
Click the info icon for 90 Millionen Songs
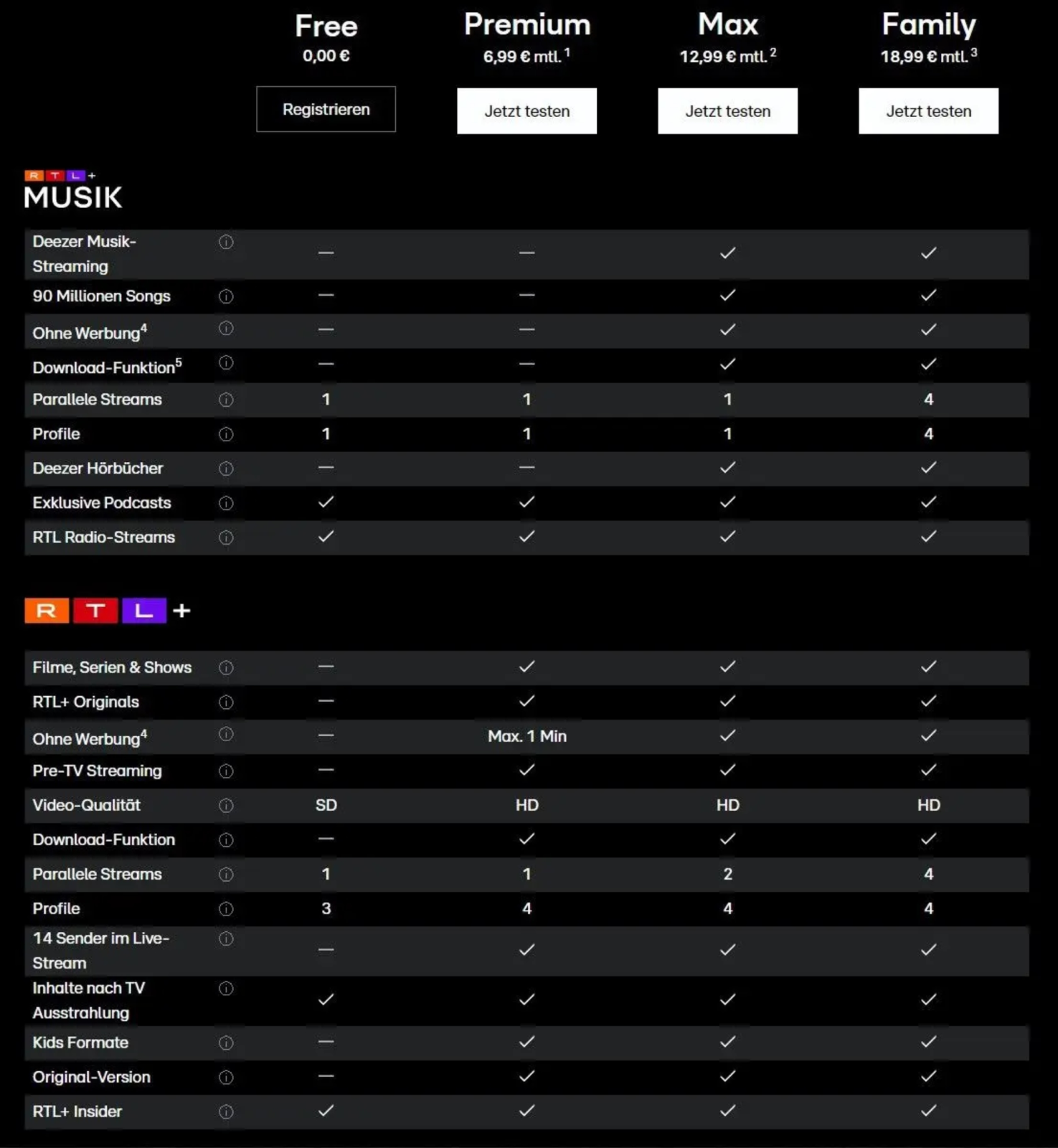pos(226,296)
